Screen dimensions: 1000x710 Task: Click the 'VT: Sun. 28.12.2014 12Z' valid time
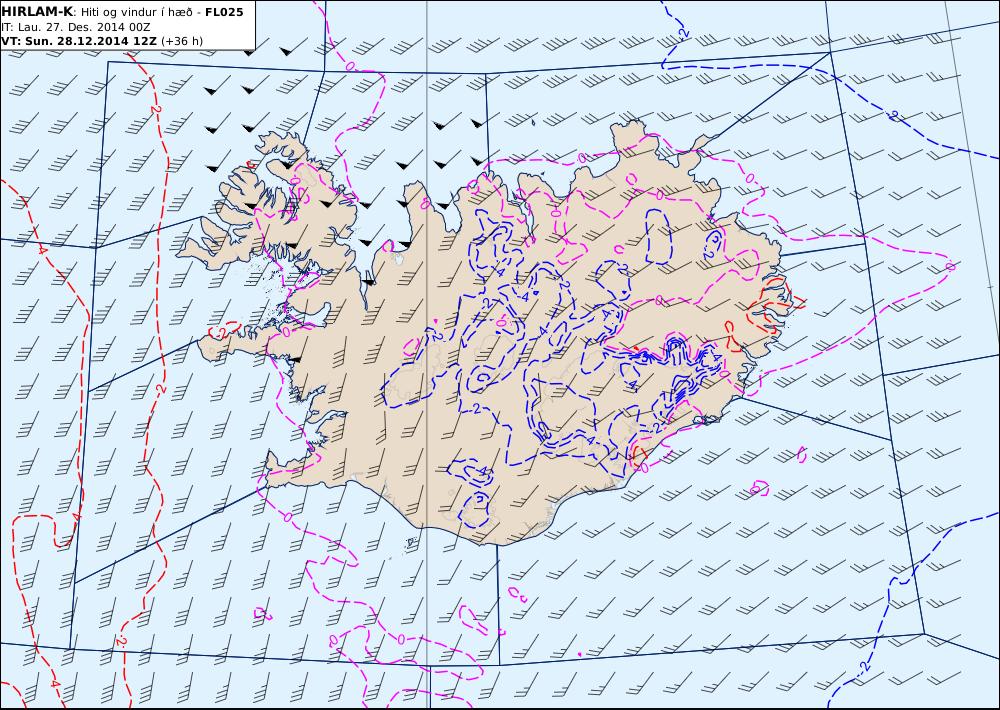(79, 41)
